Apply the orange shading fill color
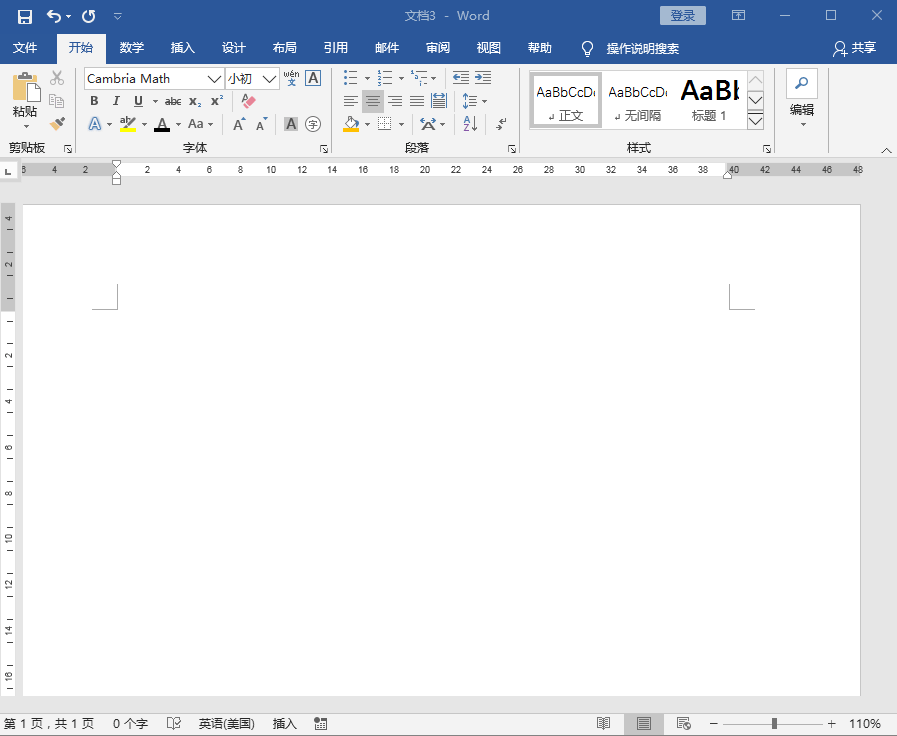This screenshot has height=736, width=897. pyautogui.click(x=351, y=124)
